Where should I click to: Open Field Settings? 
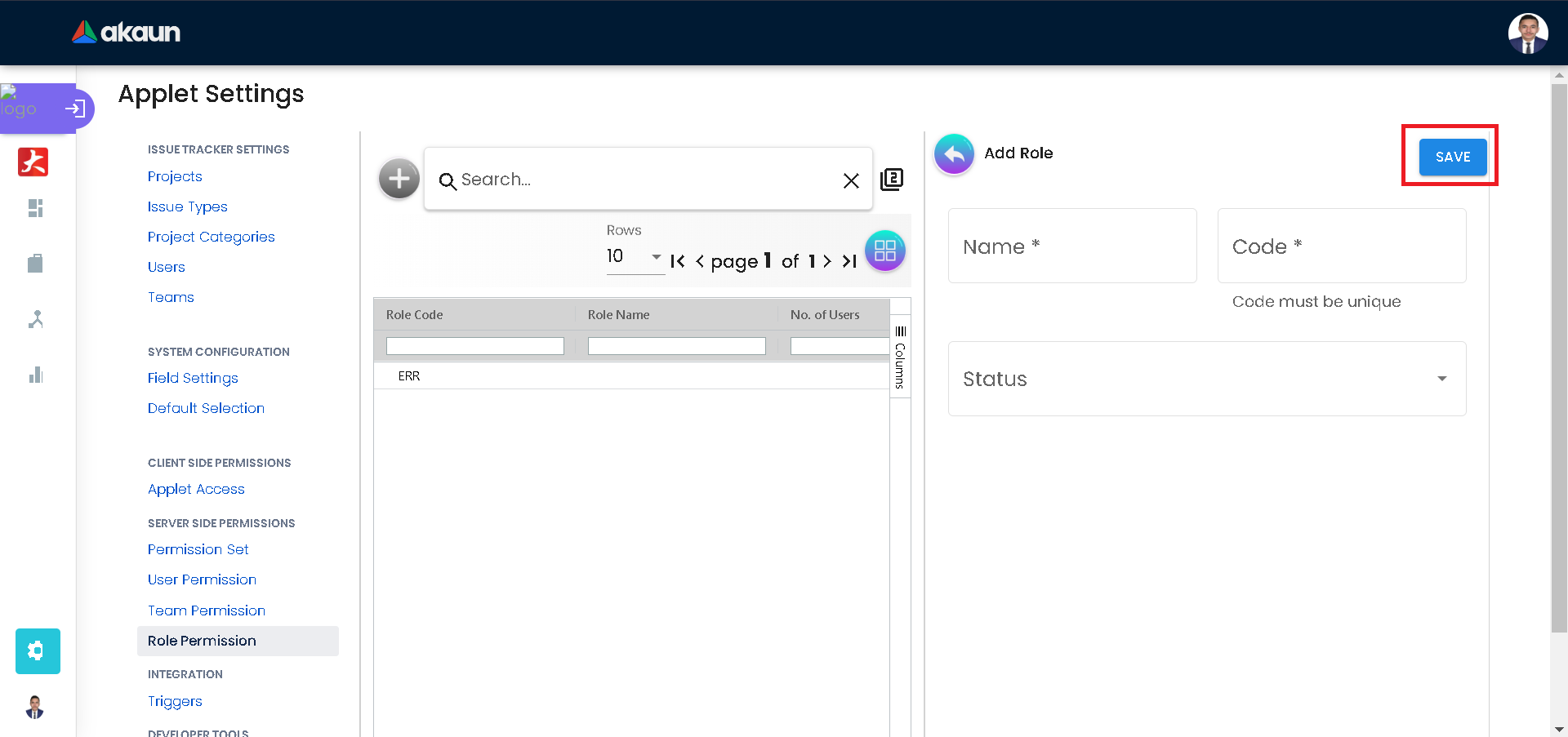pyautogui.click(x=193, y=378)
